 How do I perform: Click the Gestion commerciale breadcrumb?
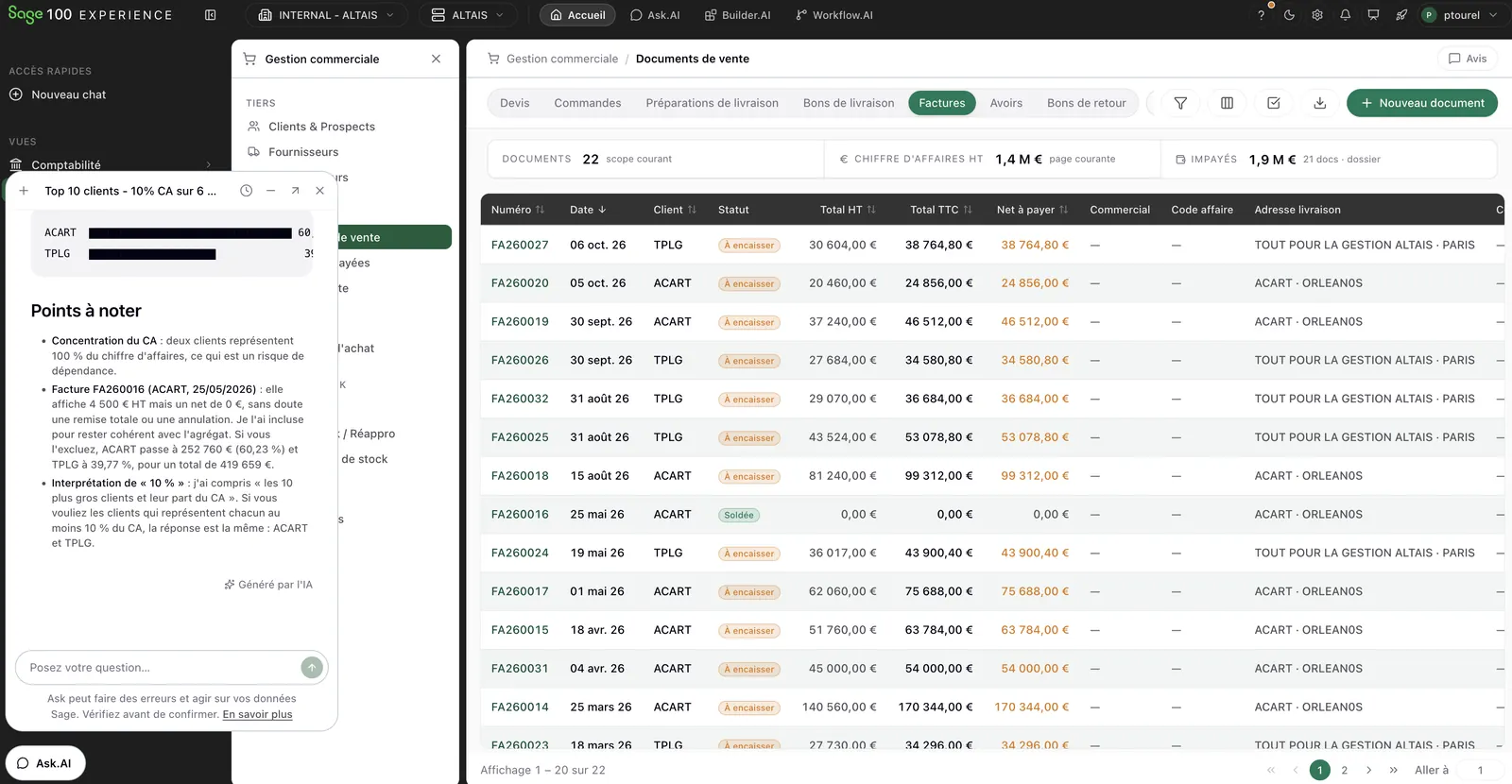coord(561,59)
